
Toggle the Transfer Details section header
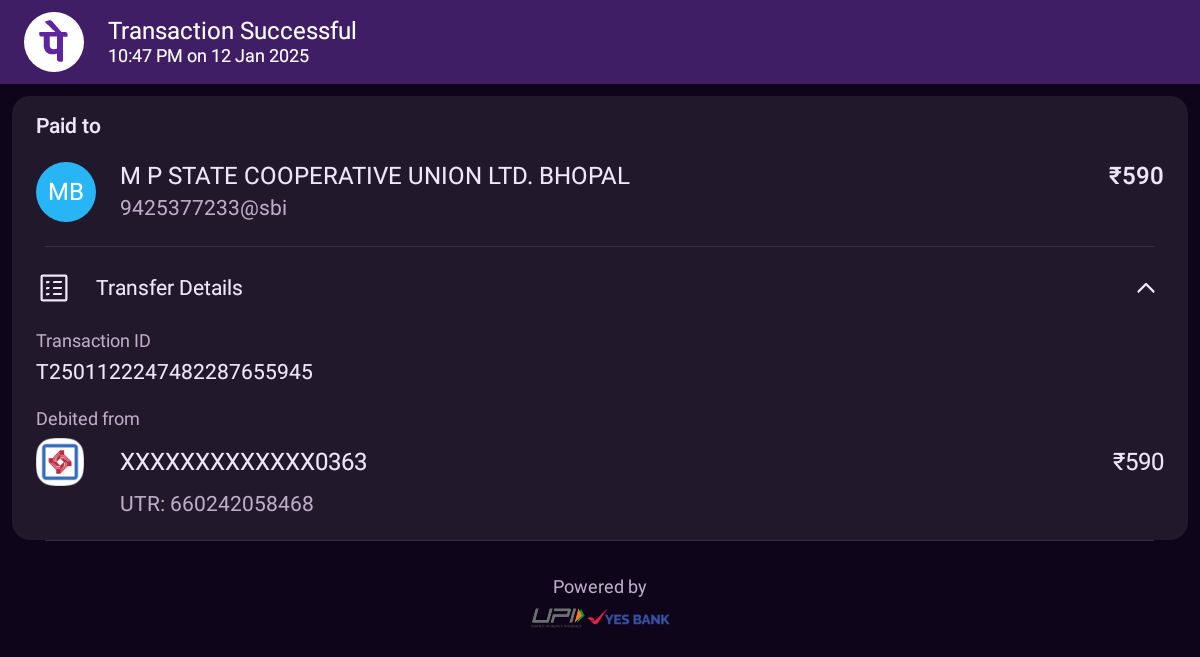coord(600,288)
